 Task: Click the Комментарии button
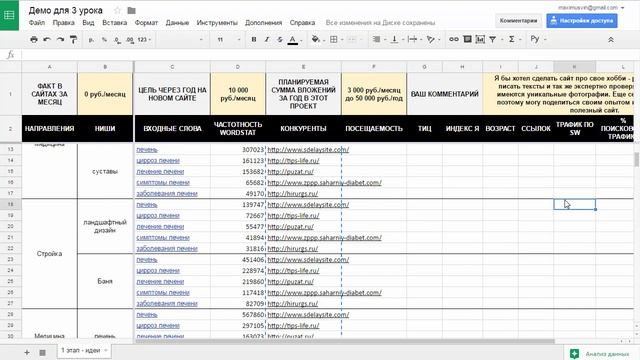click(518, 20)
